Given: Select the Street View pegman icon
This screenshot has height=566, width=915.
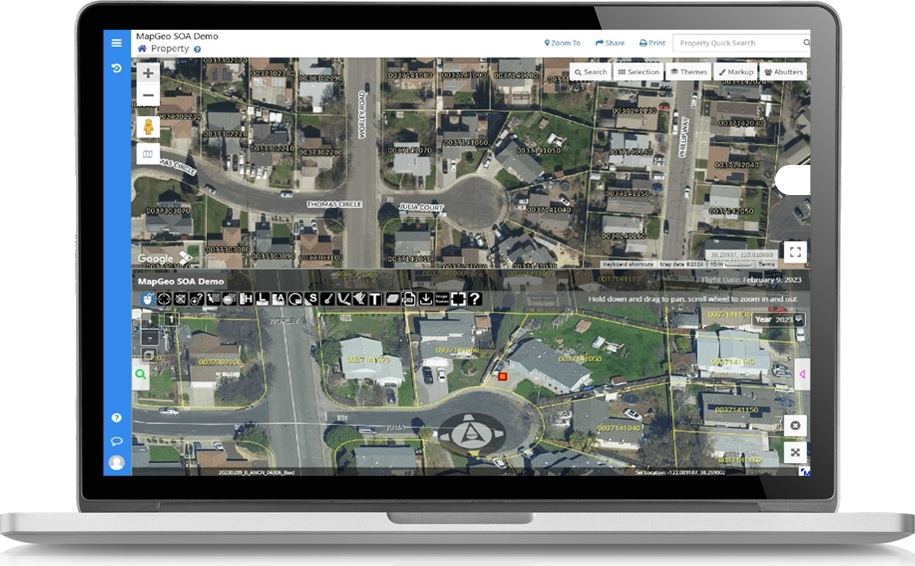Looking at the screenshot, I should (x=148, y=127).
